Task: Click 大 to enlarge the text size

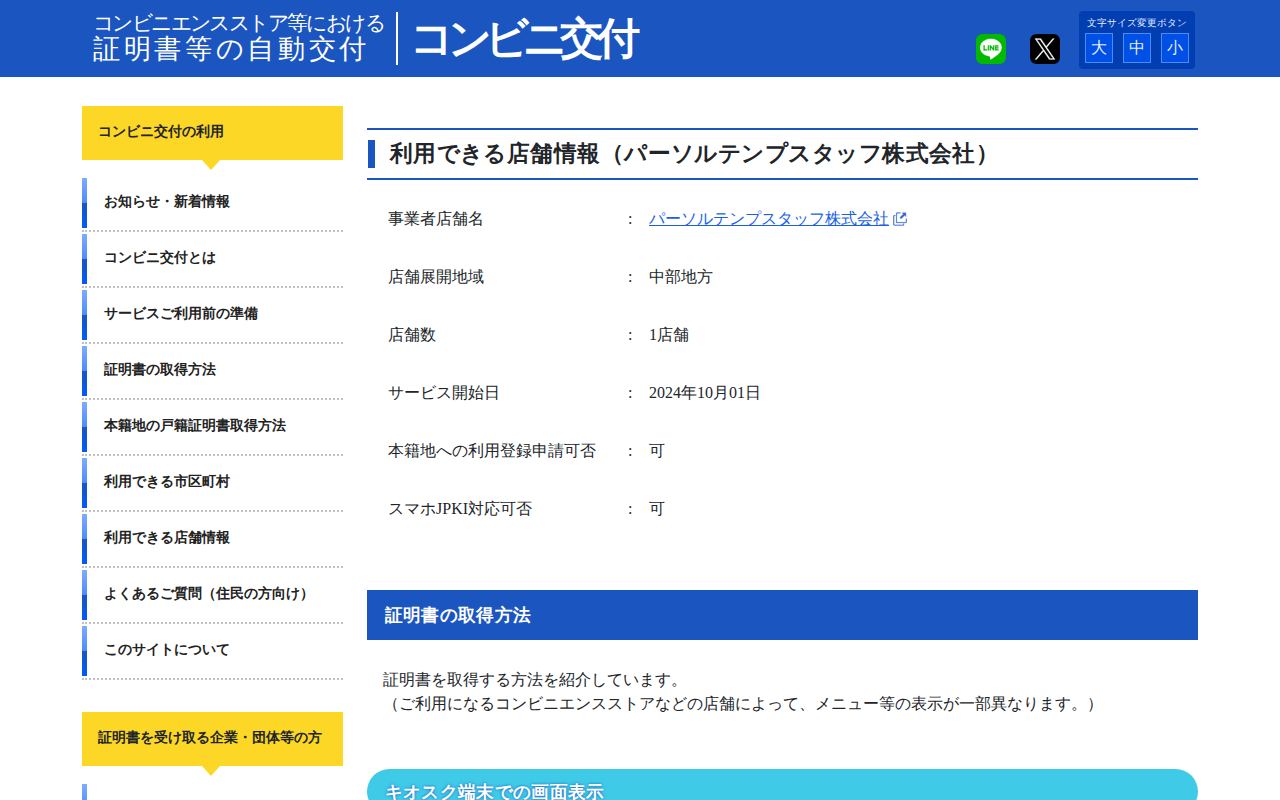Action: 1098,47
